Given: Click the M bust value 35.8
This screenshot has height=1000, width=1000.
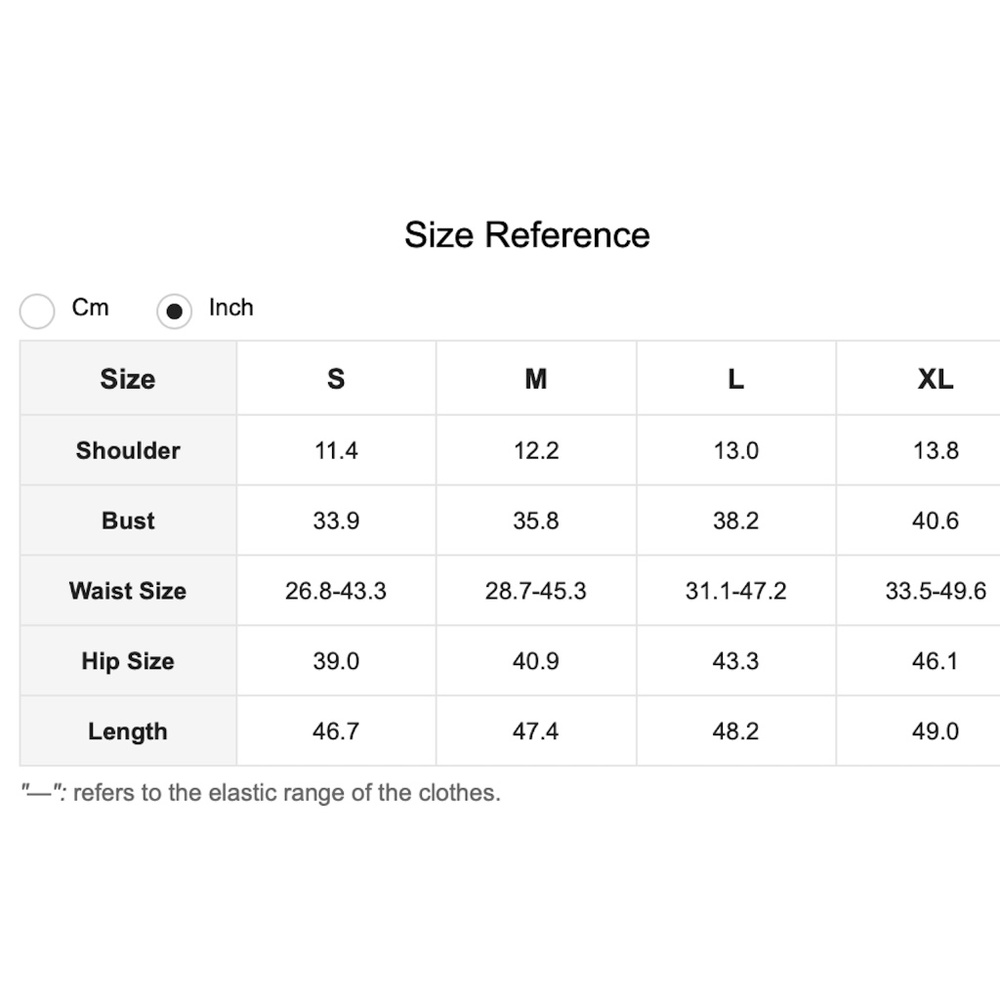Looking at the screenshot, I should click(536, 521).
